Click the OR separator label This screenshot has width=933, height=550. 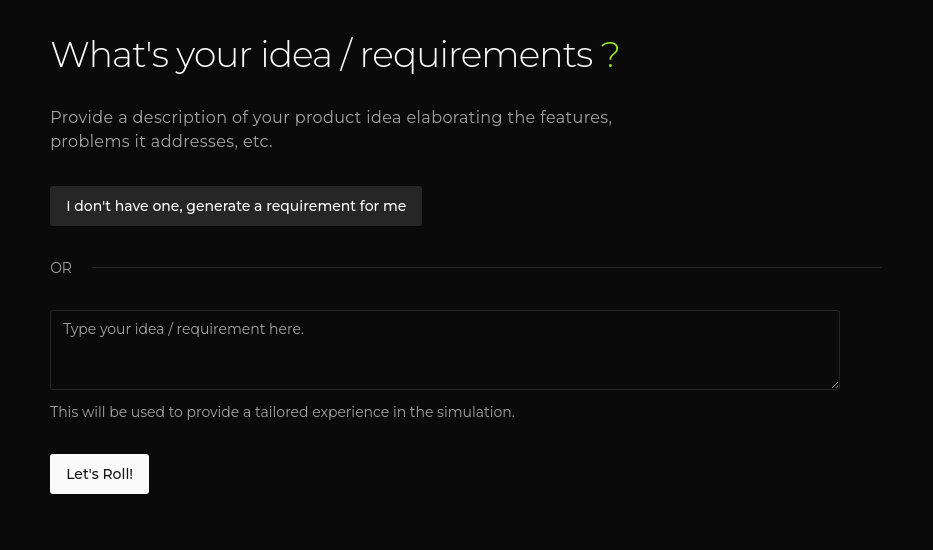pyautogui.click(x=61, y=268)
